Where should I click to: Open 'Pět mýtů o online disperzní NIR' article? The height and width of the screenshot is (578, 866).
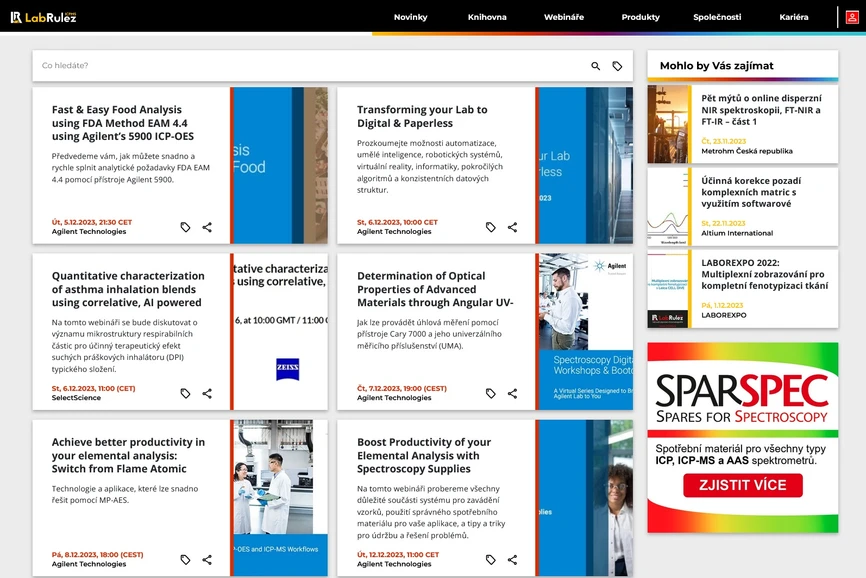point(761,110)
